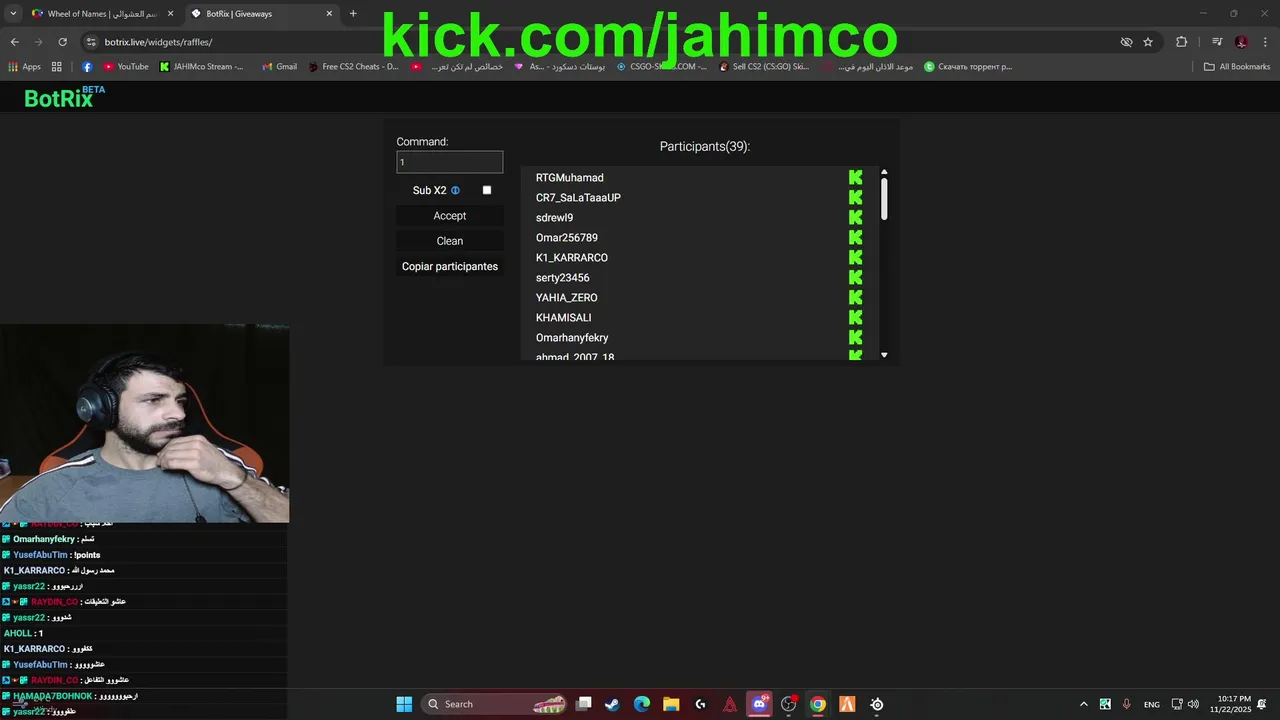Open SteelSeries app in taskbar
1280x720 pixels.
[877, 704]
